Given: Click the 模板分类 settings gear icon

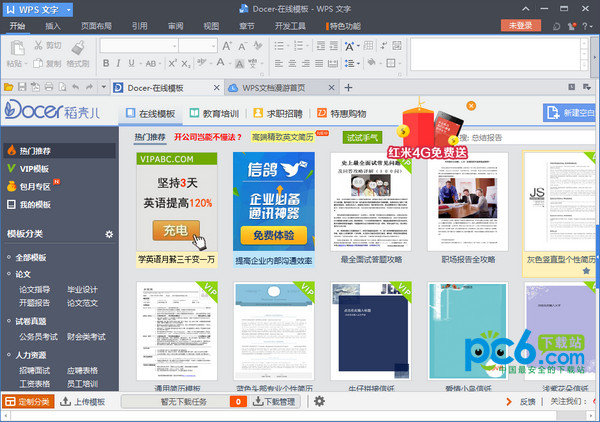Looking at the screenshot, I should 109,234.
